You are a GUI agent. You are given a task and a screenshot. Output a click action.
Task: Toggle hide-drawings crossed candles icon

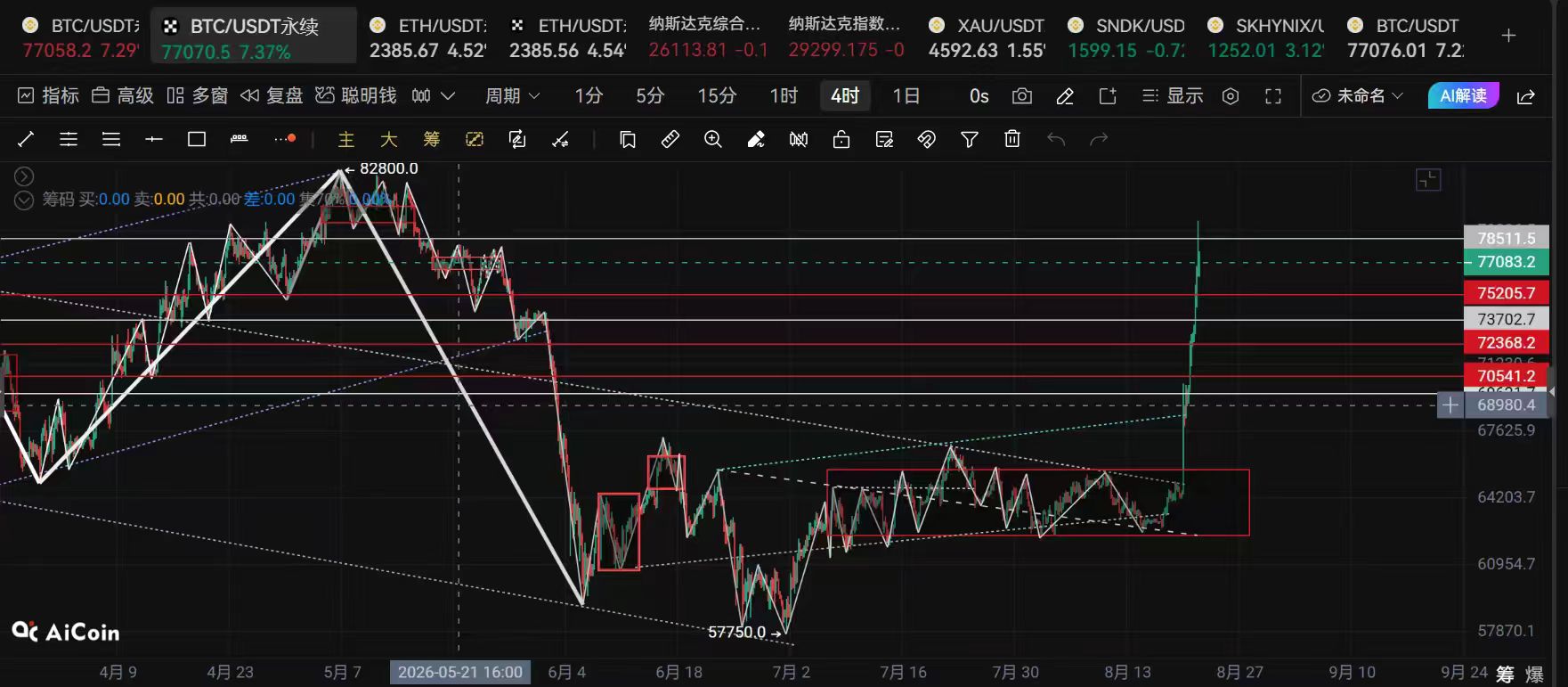pos(799,139)
